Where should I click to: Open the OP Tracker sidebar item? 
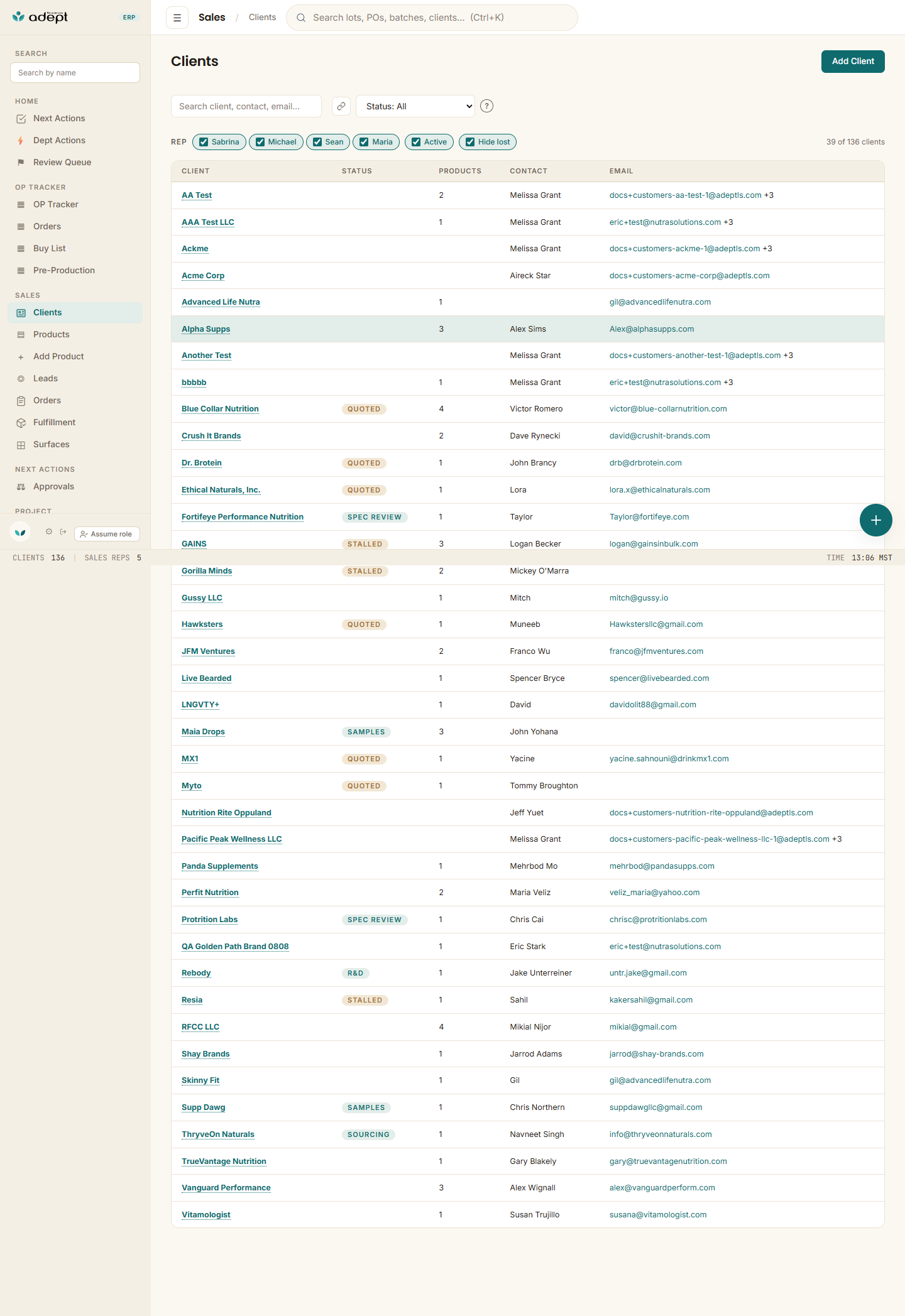coord(56,204)
